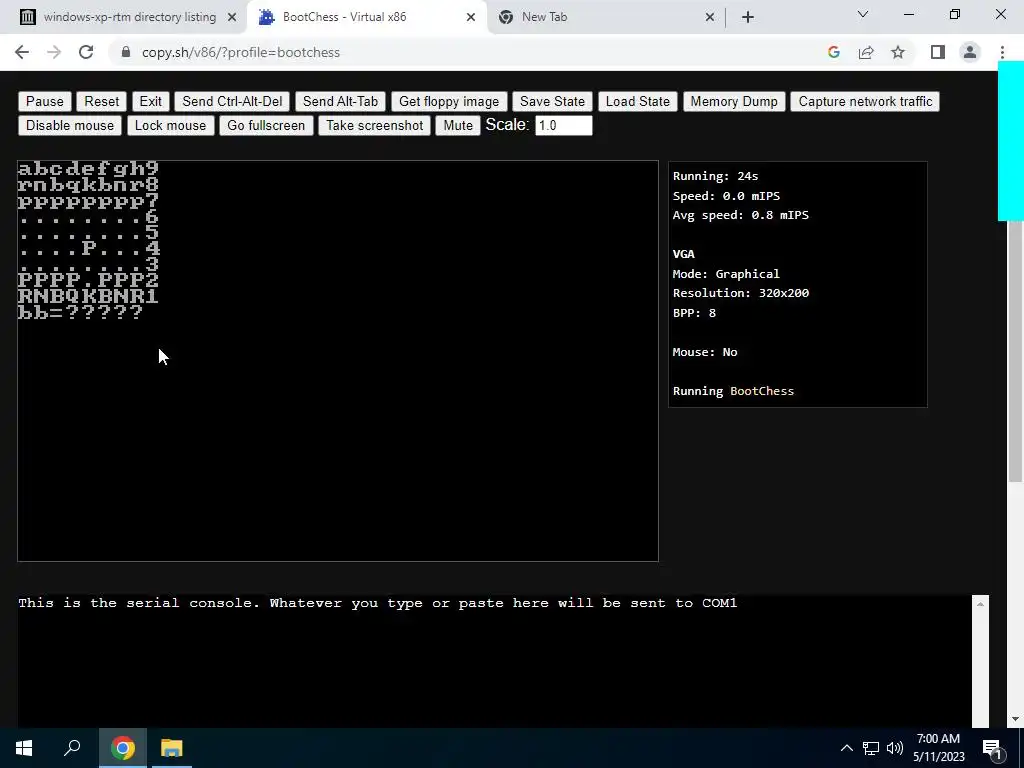Click the Avg speed: 0.8 mIPS text

[741, 215]
